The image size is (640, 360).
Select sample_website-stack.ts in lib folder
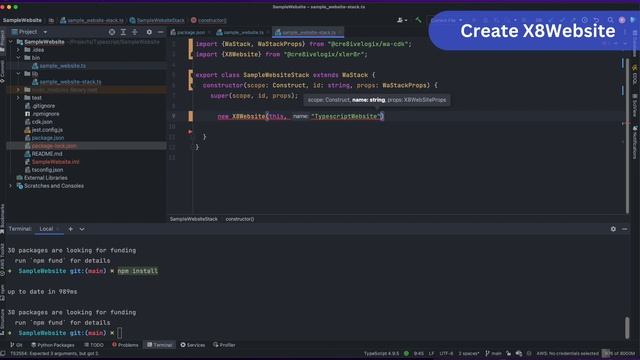pos(70,82)
